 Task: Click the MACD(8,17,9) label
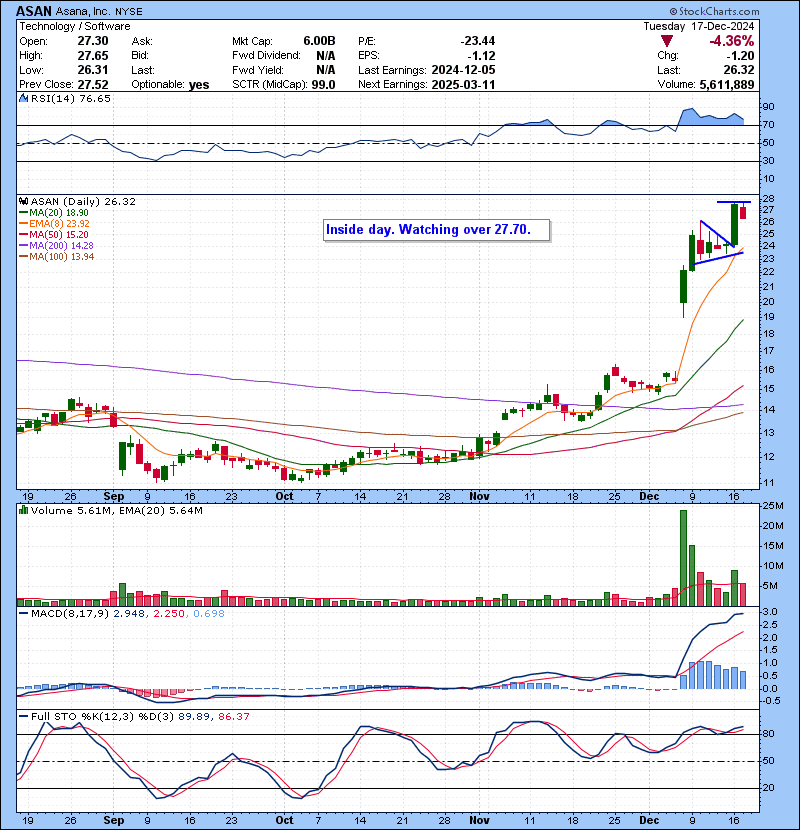tap(70, 614)
